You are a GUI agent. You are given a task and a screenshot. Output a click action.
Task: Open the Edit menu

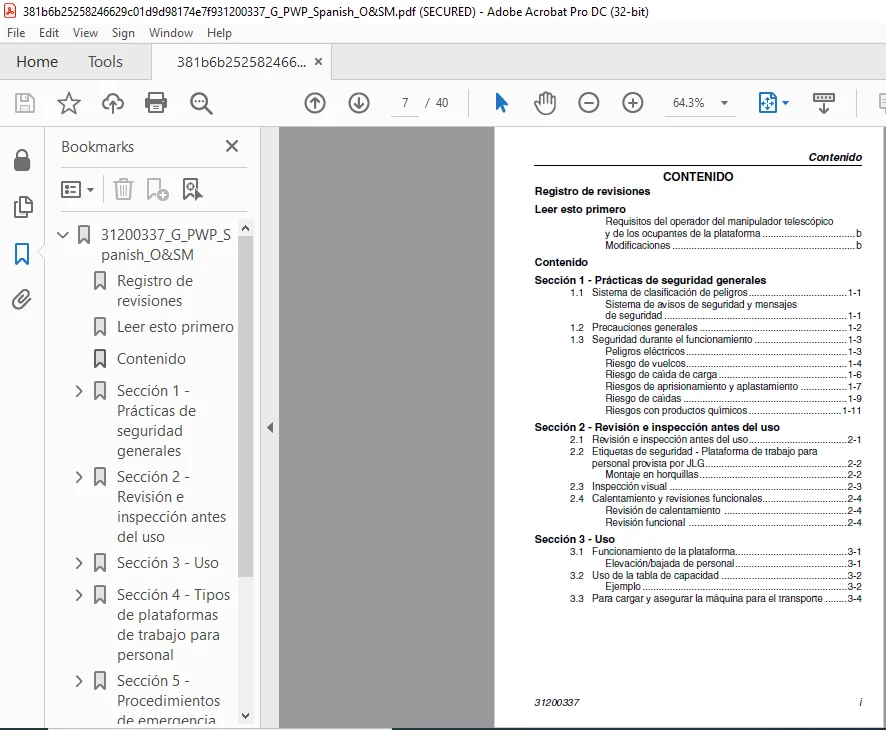point(49,33)
